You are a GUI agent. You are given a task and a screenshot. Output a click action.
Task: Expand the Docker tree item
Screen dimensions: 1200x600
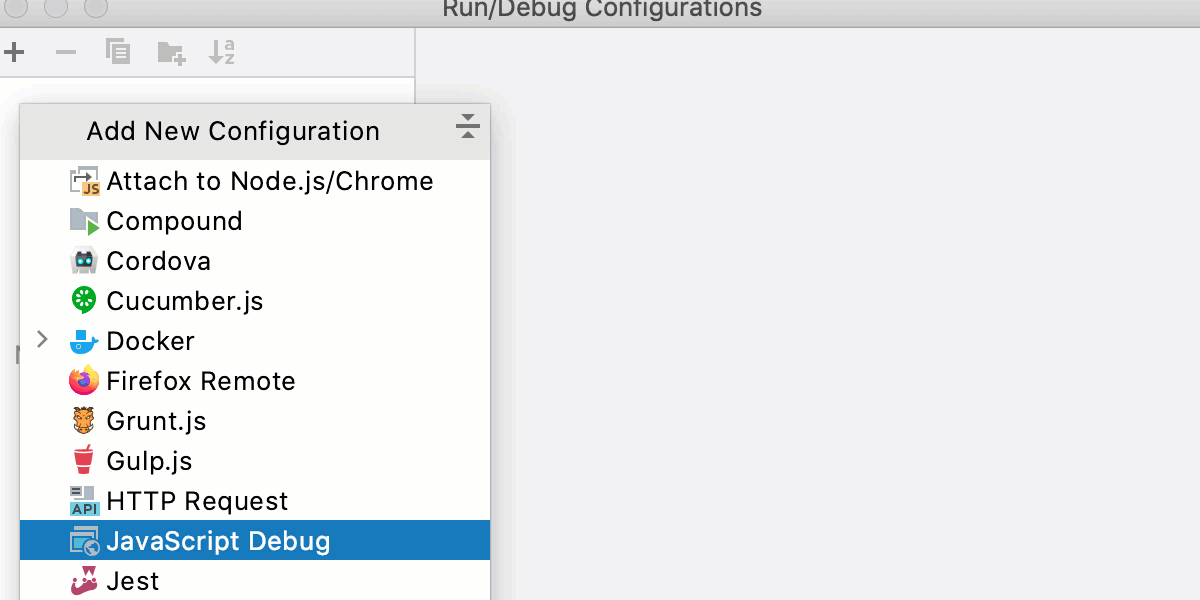42,340
